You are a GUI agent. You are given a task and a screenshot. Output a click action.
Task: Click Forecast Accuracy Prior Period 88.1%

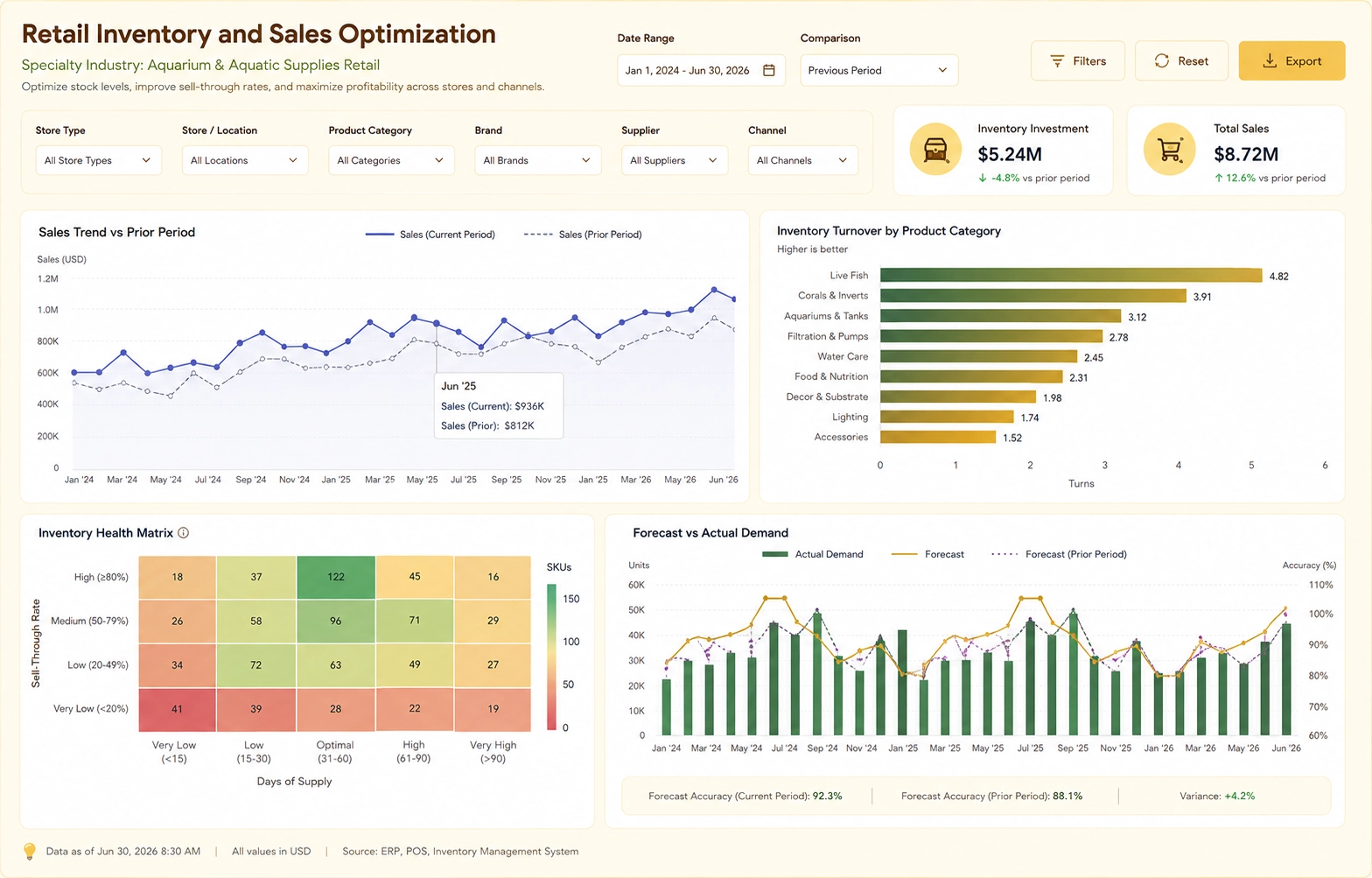click(991, 797)
